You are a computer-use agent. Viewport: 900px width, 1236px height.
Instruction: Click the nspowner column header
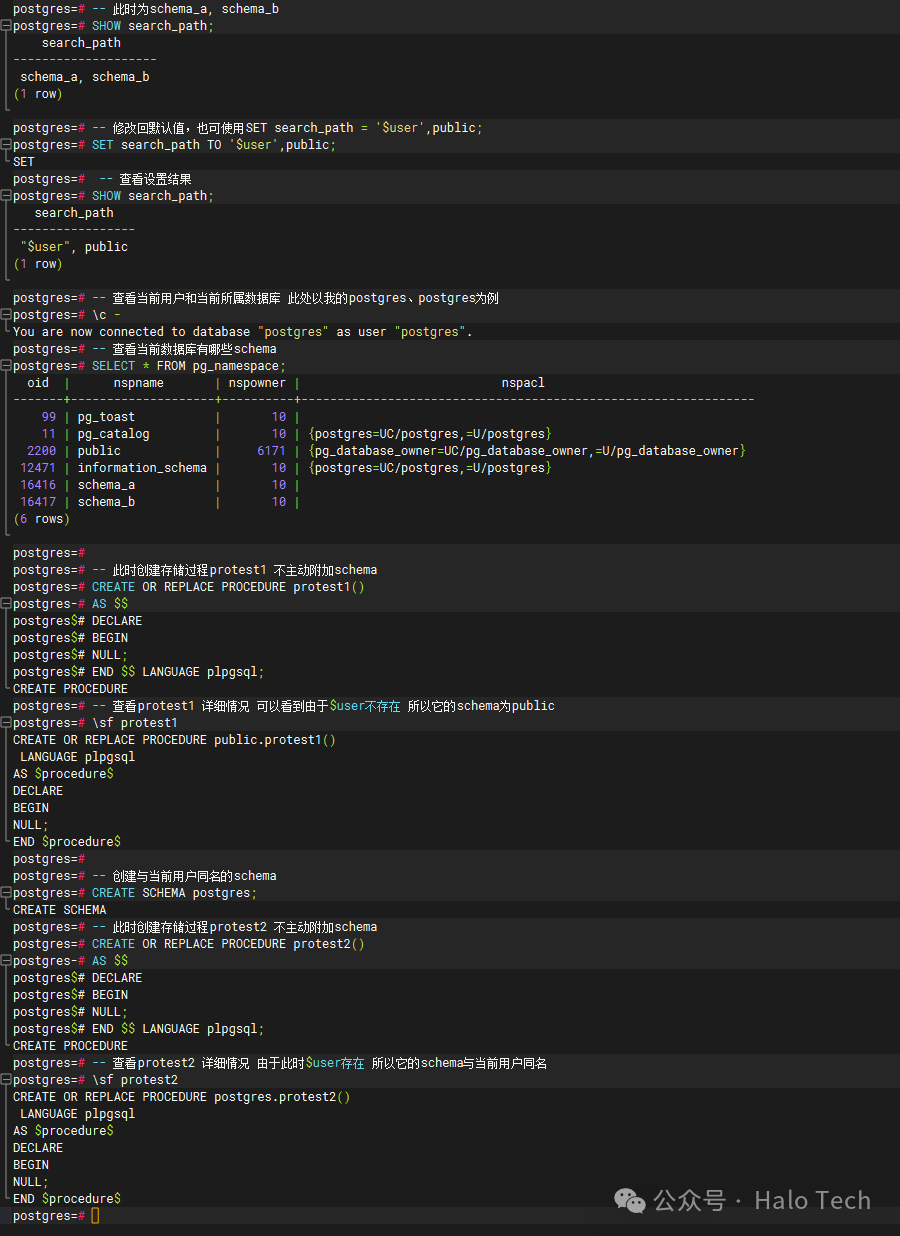click(x=257, y=383)
